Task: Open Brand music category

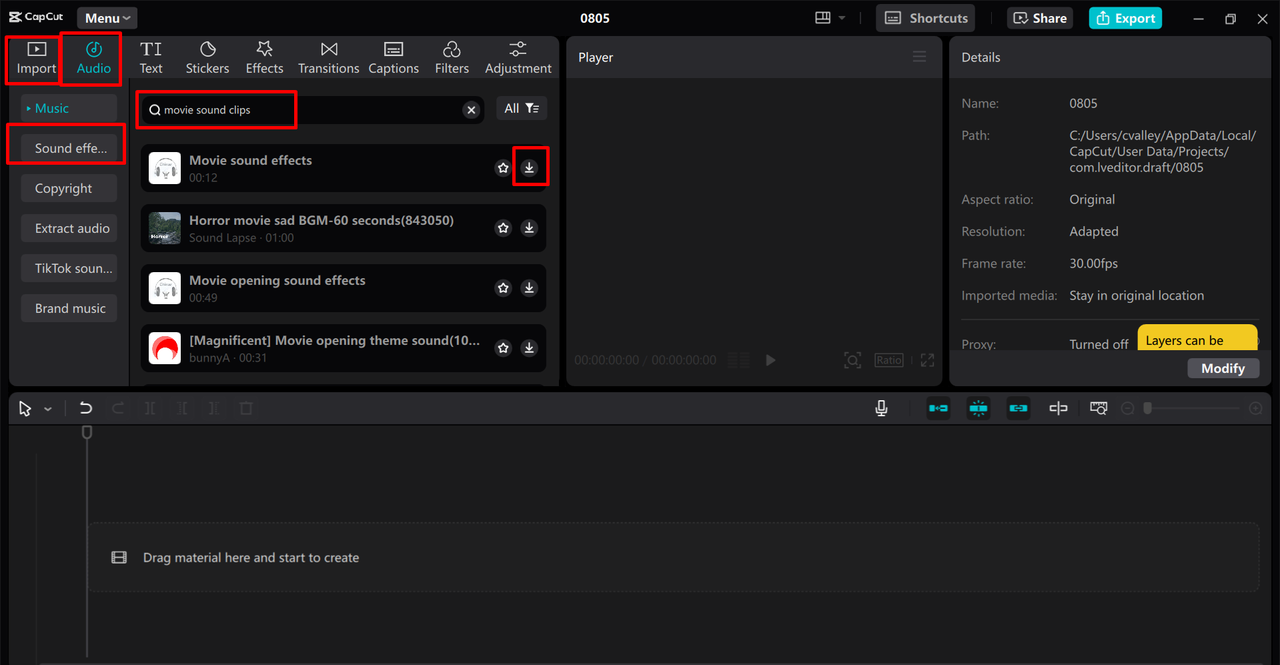Action: 69,308
